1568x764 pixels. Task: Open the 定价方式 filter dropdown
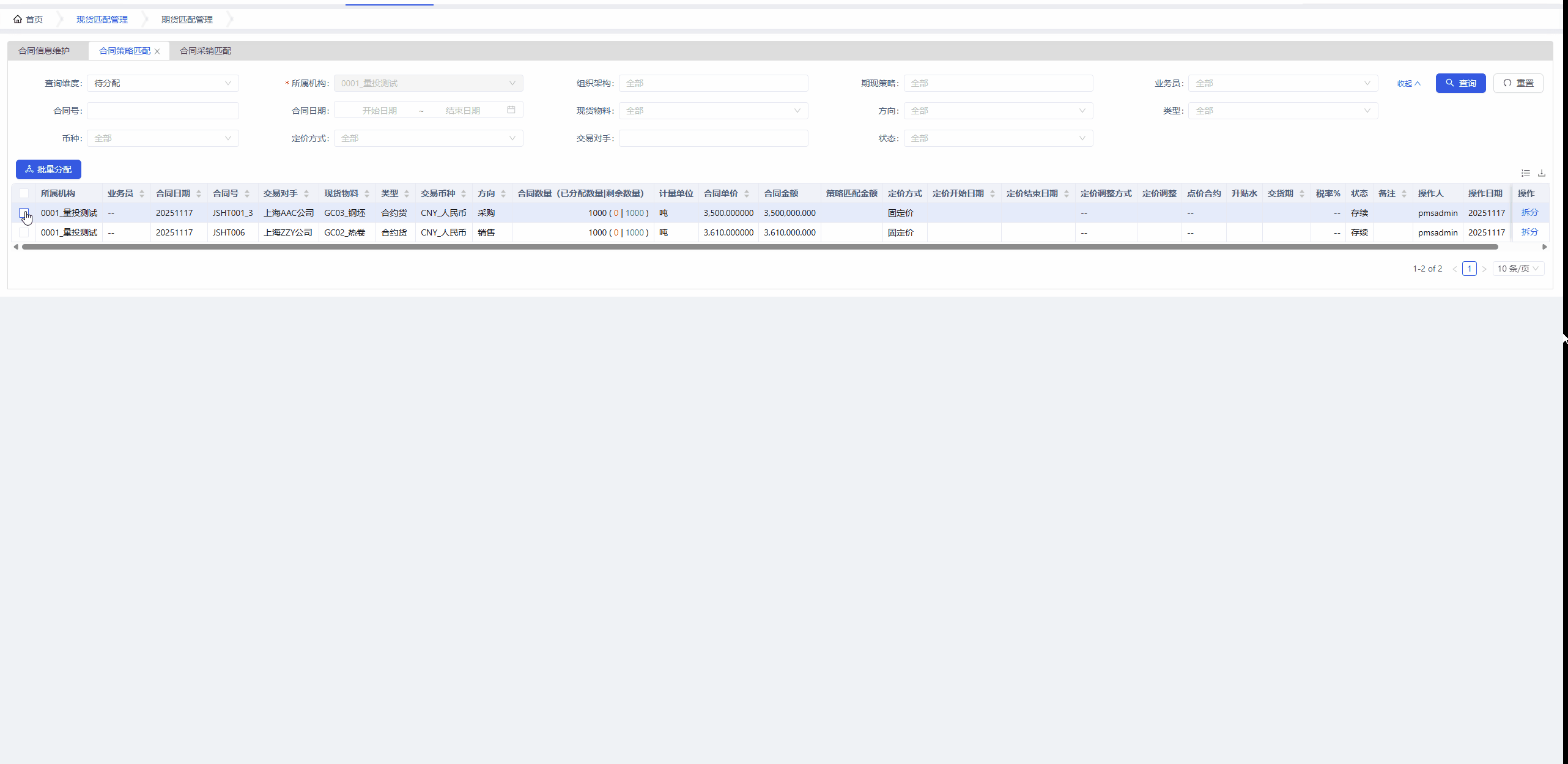click(x=428, y=138)
